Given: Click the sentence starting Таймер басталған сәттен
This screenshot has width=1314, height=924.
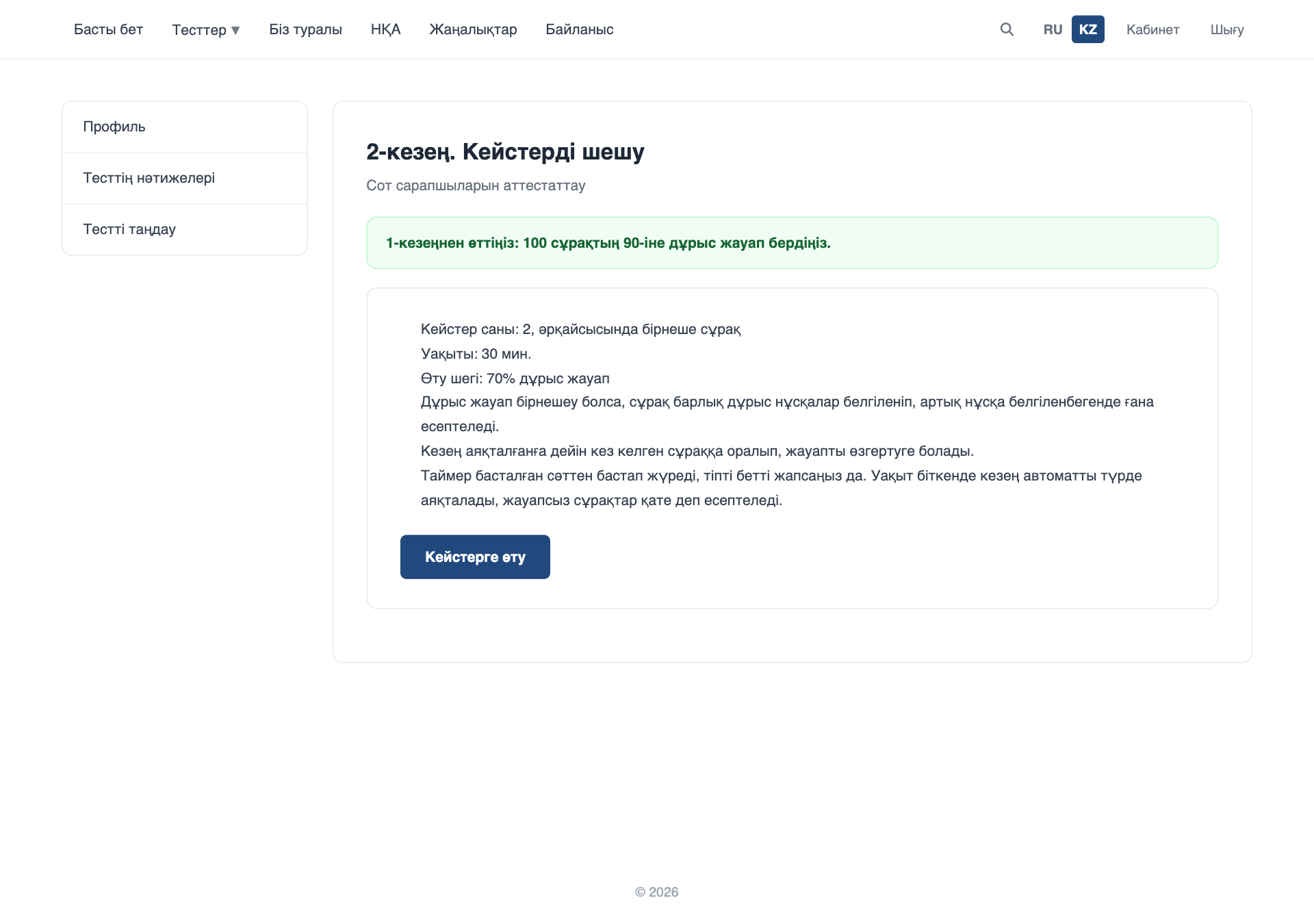Looking at the screenshot, I should [x=781, y=488].
